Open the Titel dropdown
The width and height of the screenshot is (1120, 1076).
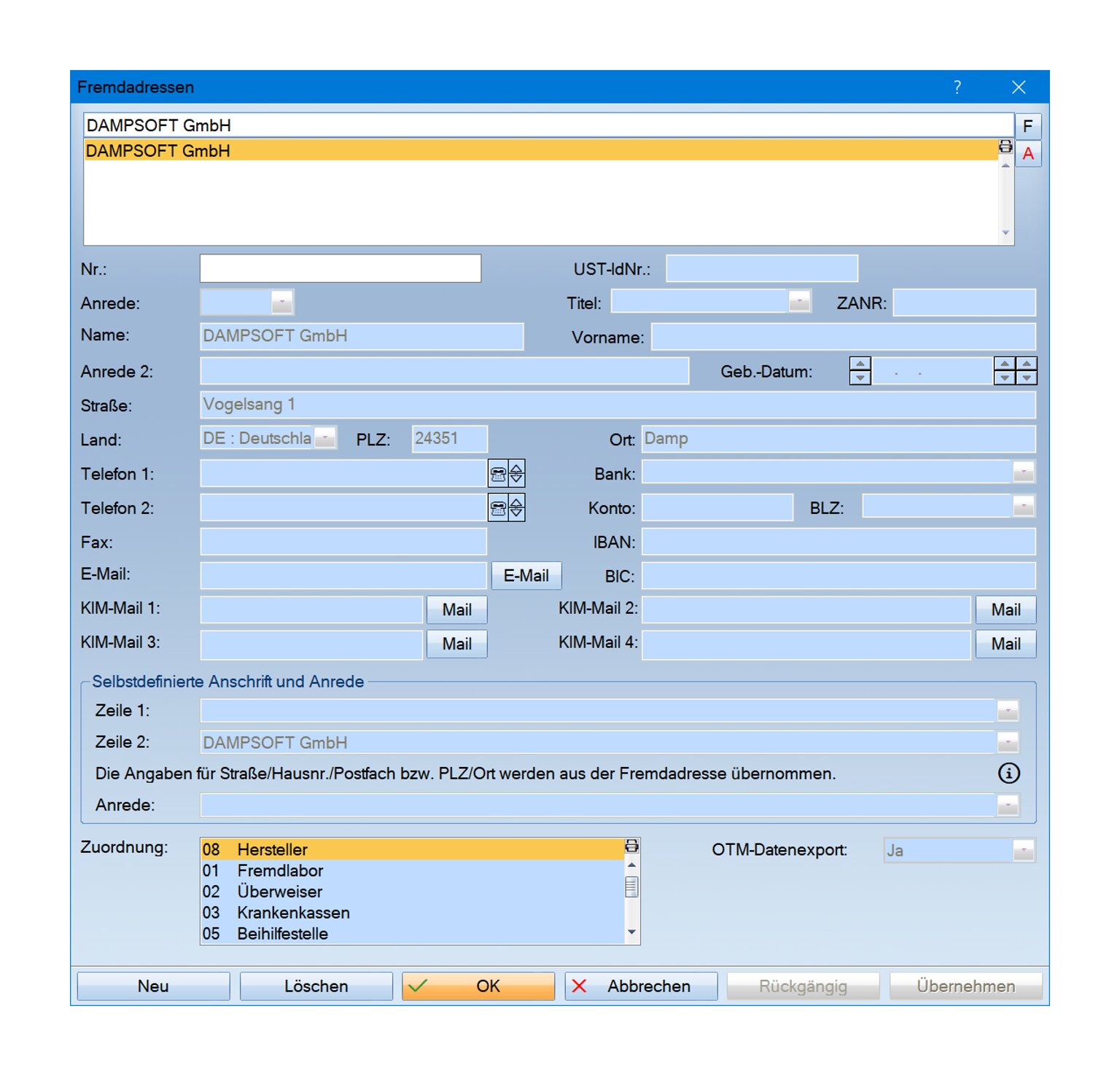[800, 301]
